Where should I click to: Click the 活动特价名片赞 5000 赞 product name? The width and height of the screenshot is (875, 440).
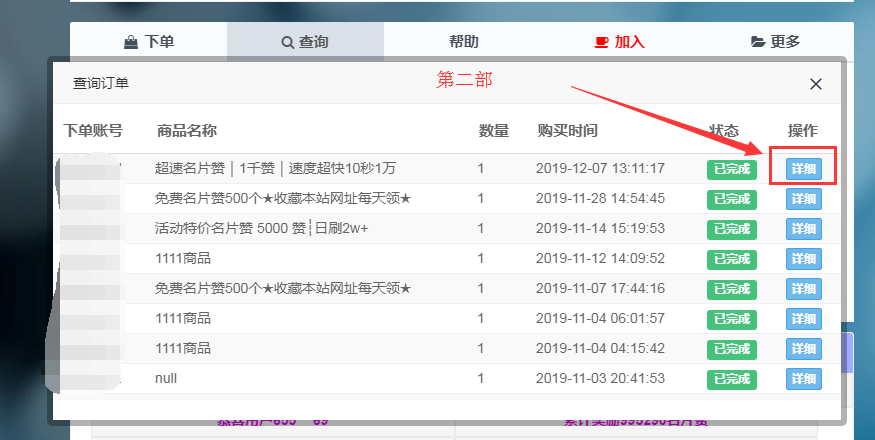point(261,229)
